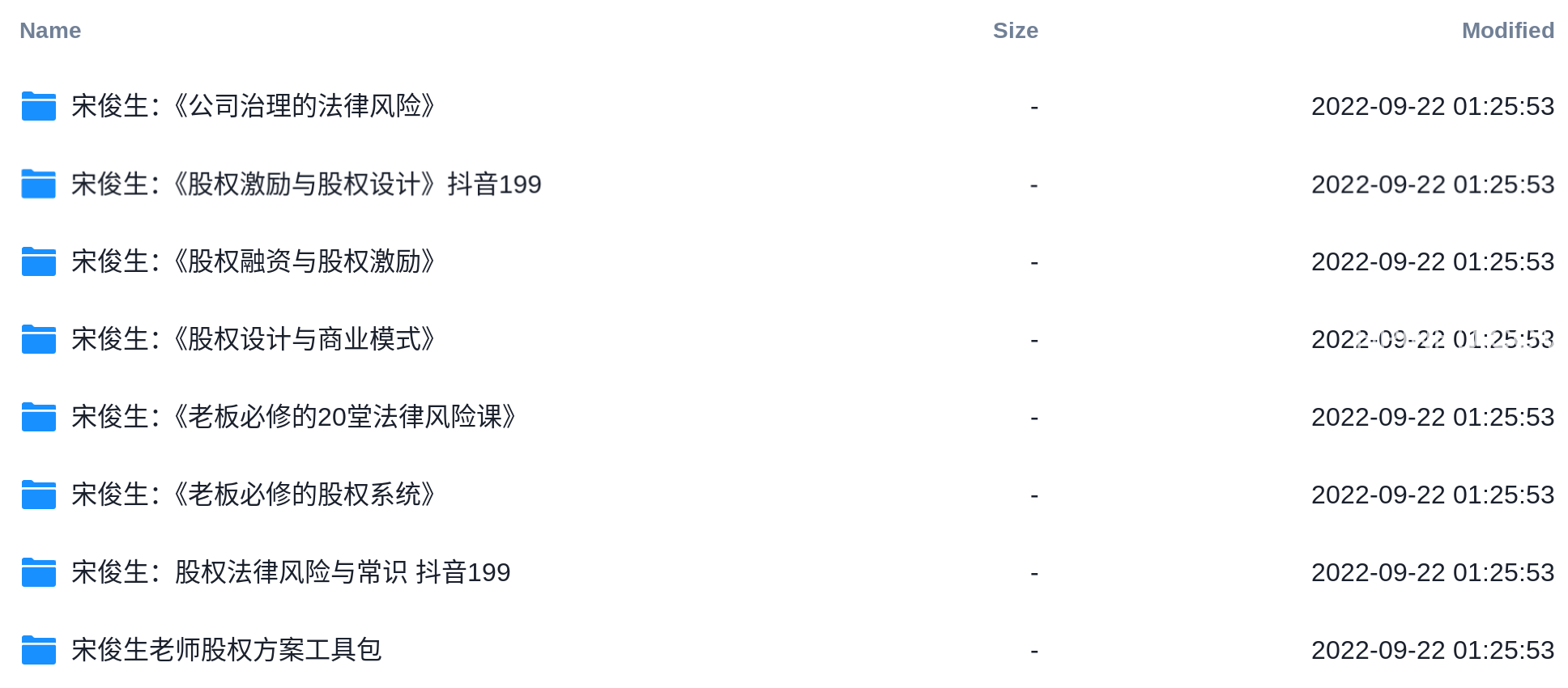Open folder 《老板必修的20堂法律风险课》

coord(294,417)
